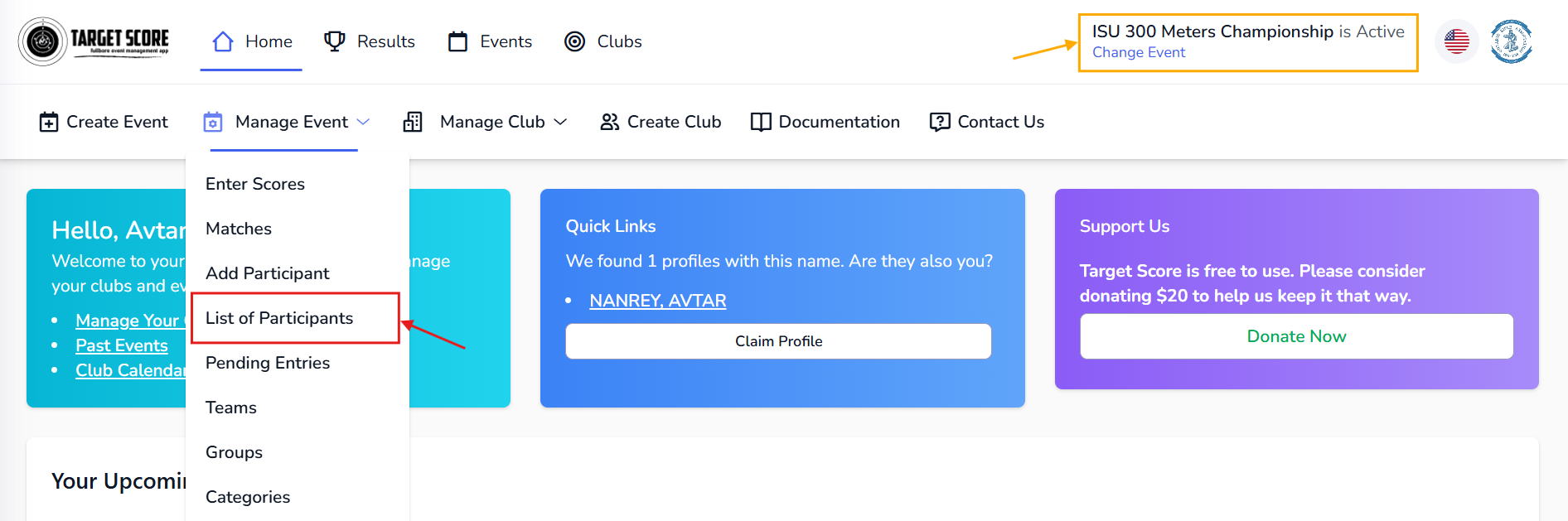Click the Donate Now button
This screenshot has height=521, width=1568.
[x=1296, y=335]
